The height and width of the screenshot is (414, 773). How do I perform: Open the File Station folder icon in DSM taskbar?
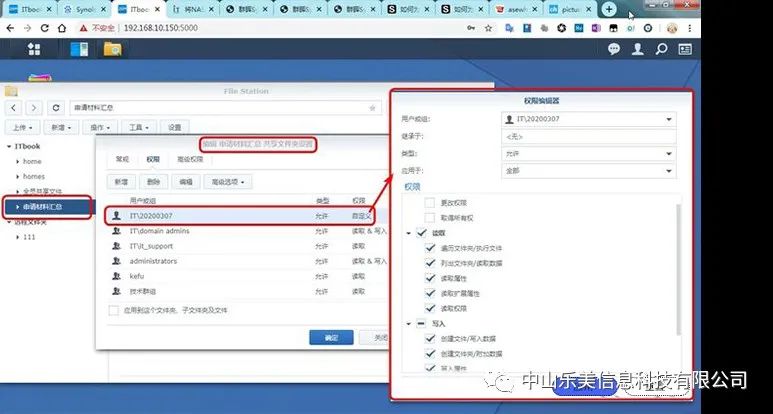112,49
